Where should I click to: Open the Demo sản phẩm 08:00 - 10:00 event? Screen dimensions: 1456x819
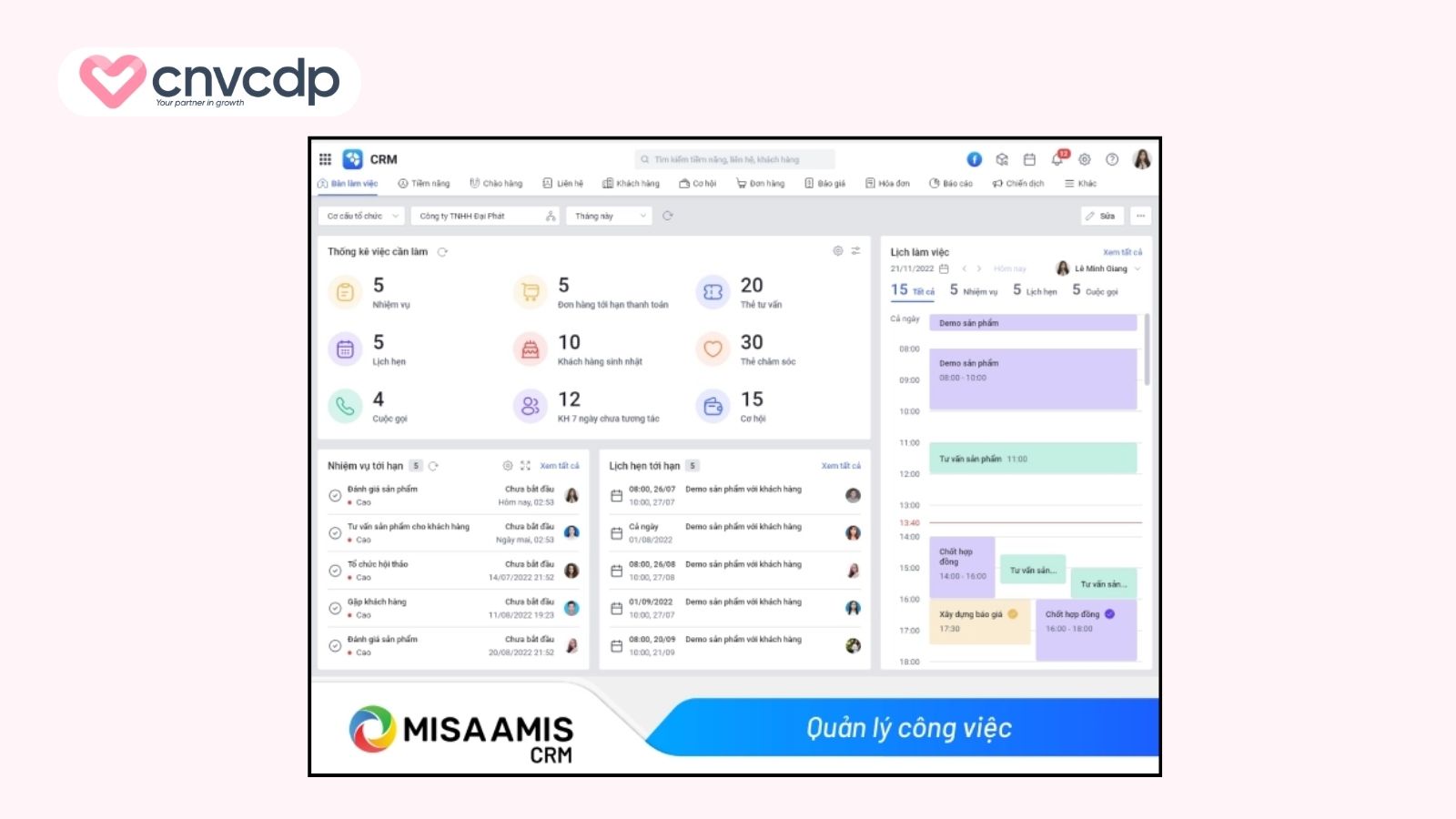1033,379
